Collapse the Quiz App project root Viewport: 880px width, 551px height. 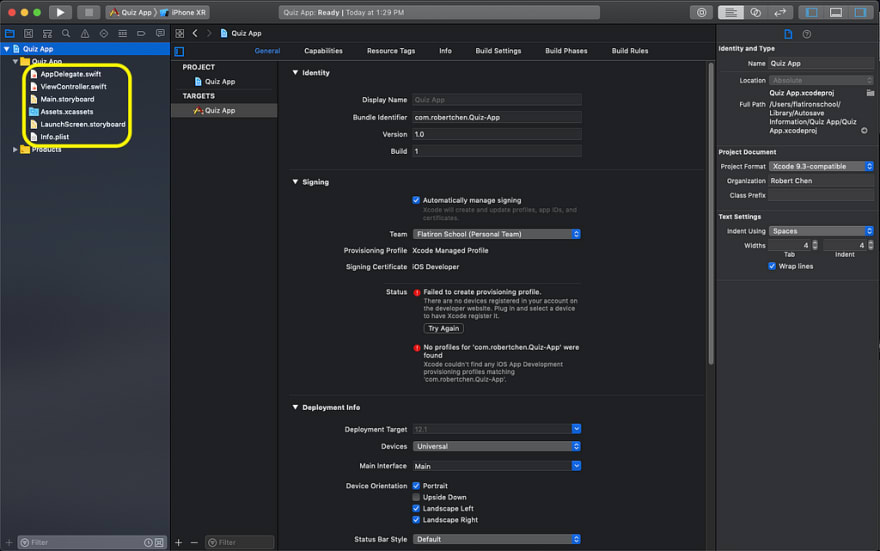(x=7, y=49)
